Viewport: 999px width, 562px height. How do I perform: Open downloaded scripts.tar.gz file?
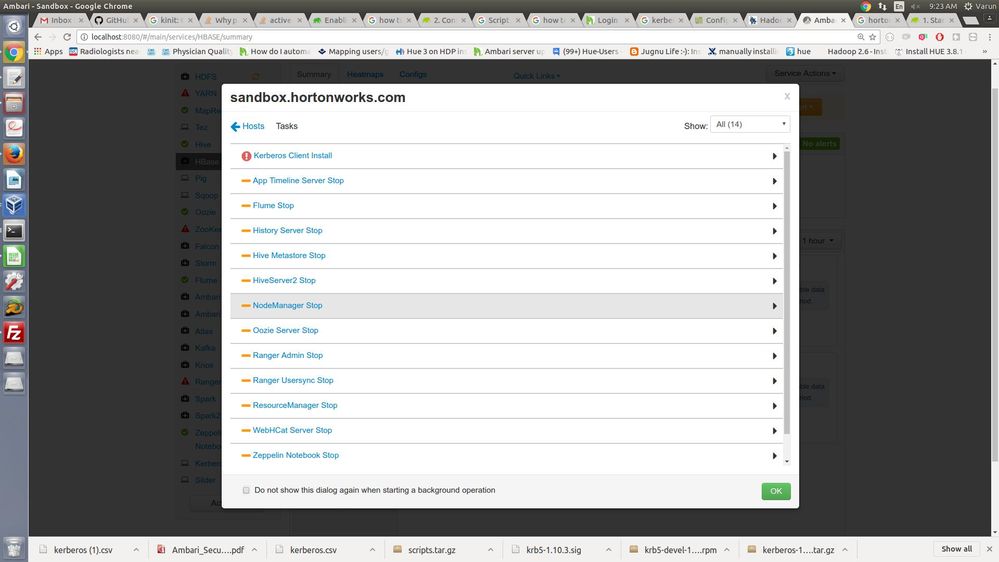[x=431, y=549]
